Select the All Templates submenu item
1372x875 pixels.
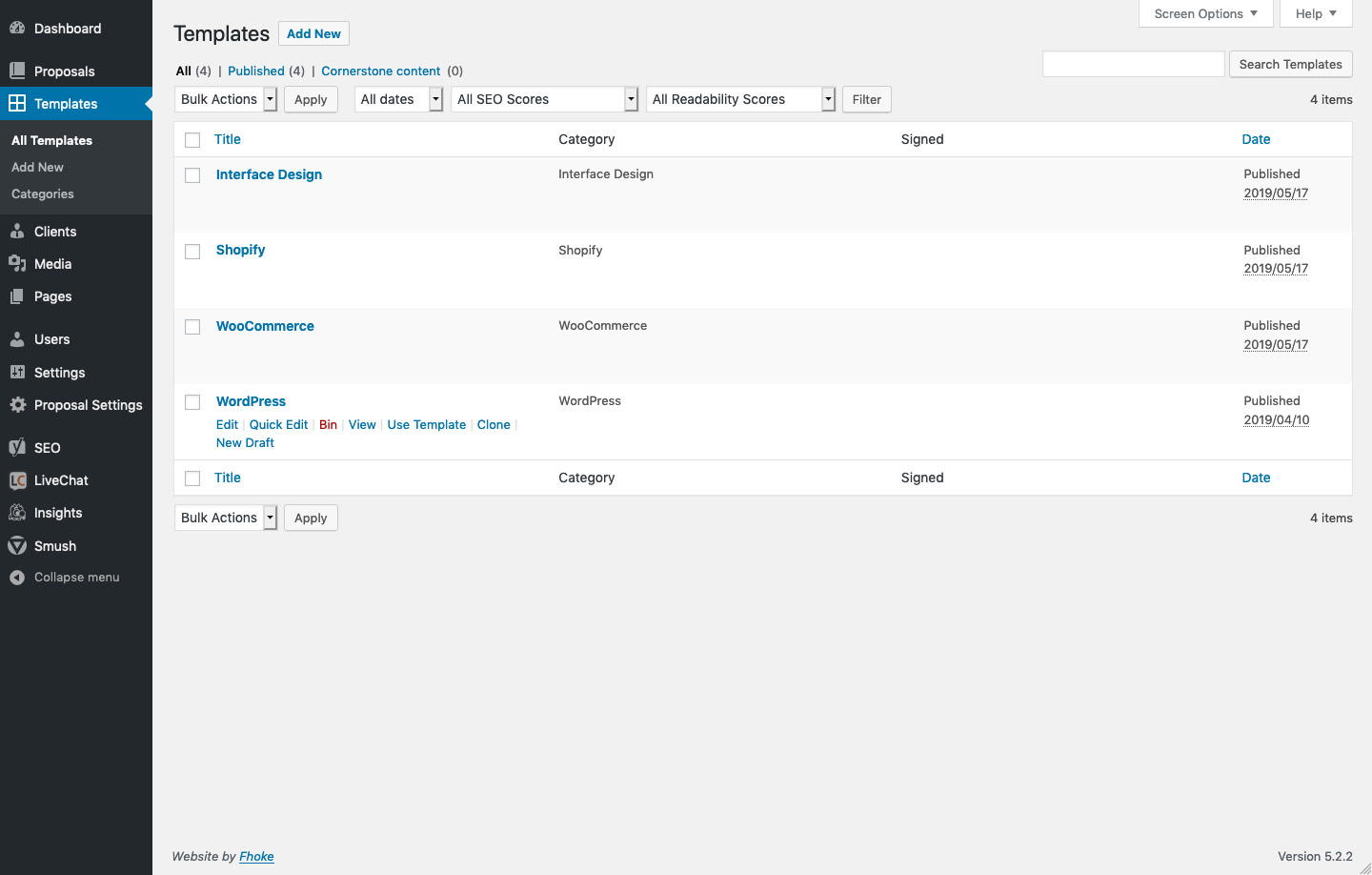pyautogui.click(x=51, y=140)
